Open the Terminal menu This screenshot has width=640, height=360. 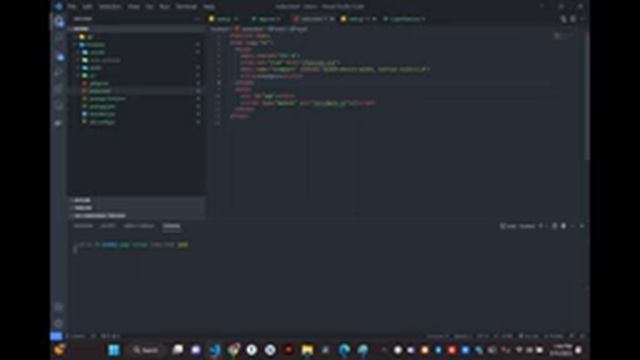[x=186, y=7]
